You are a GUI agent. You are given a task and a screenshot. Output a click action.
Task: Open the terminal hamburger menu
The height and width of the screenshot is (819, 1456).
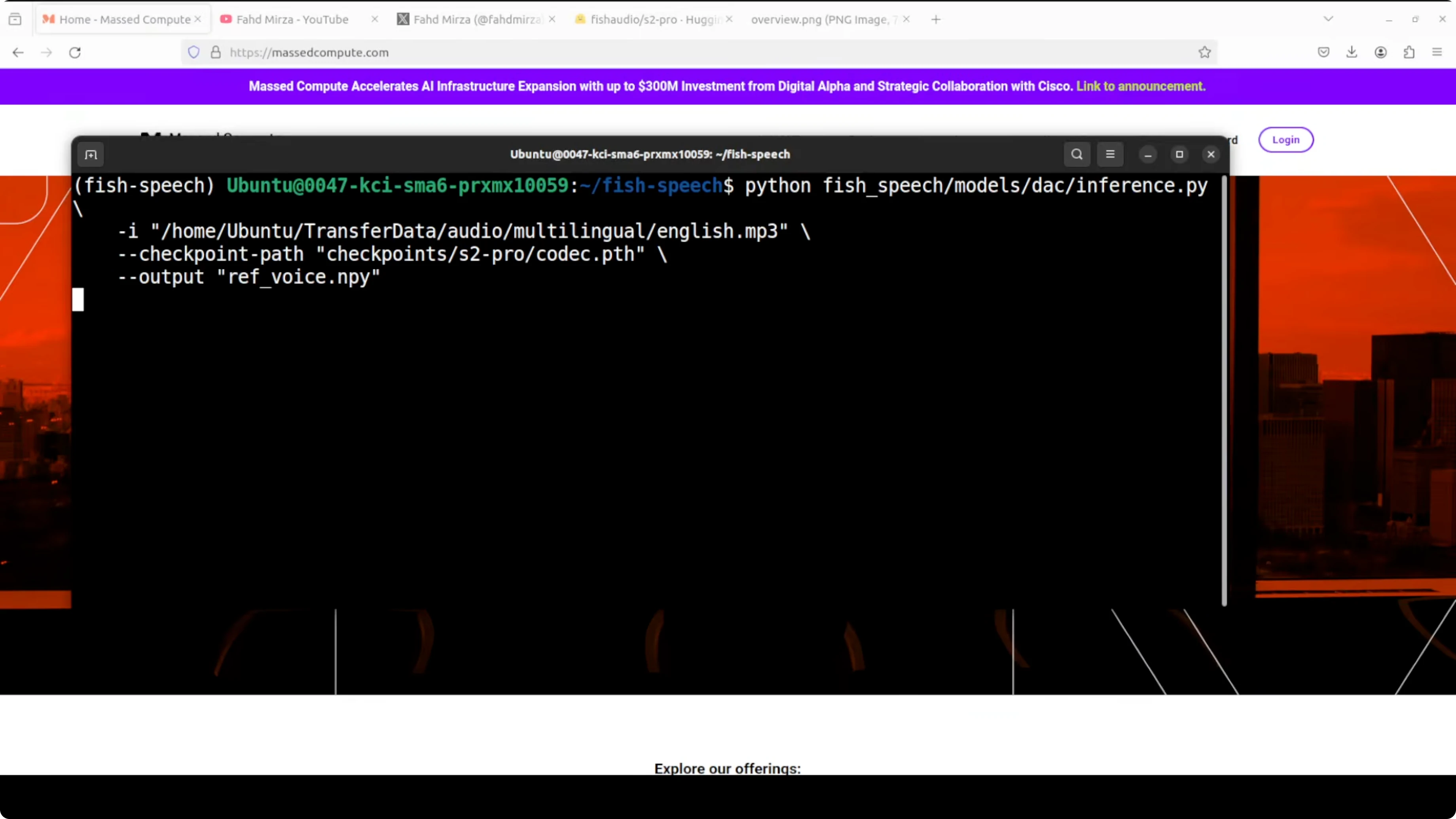[1110, 154]
